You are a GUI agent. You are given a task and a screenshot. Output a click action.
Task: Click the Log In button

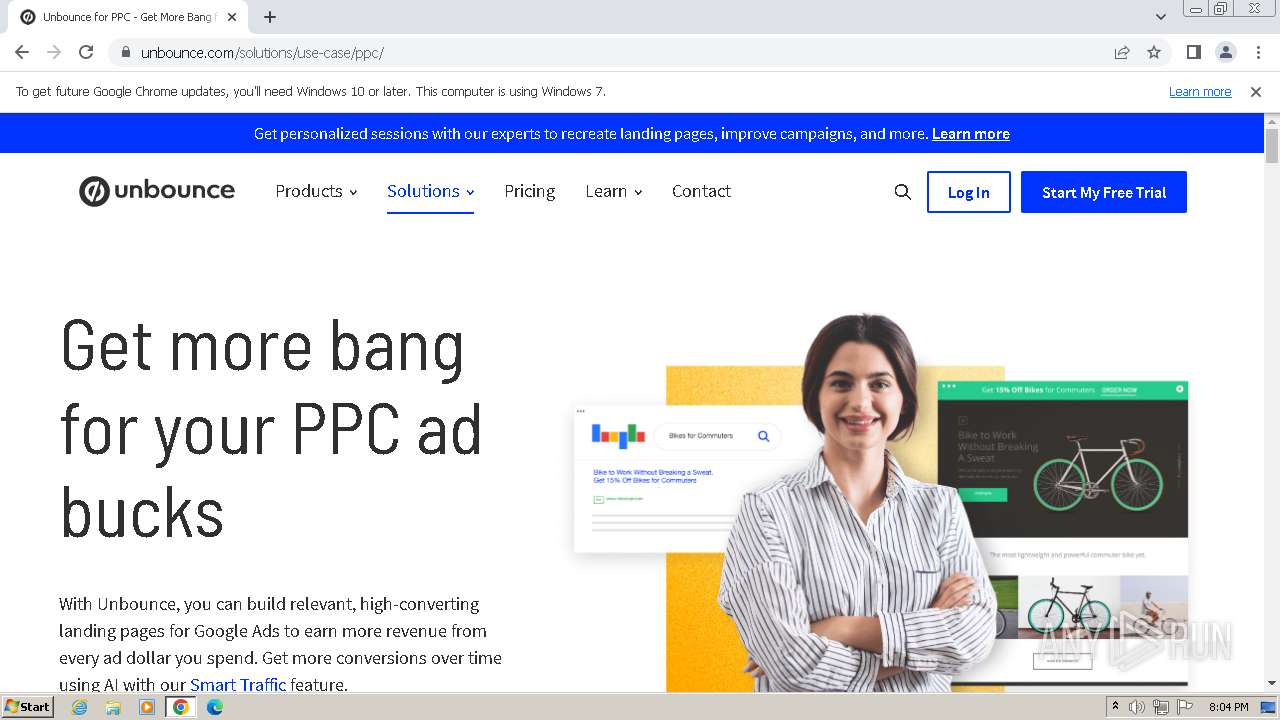969,192
